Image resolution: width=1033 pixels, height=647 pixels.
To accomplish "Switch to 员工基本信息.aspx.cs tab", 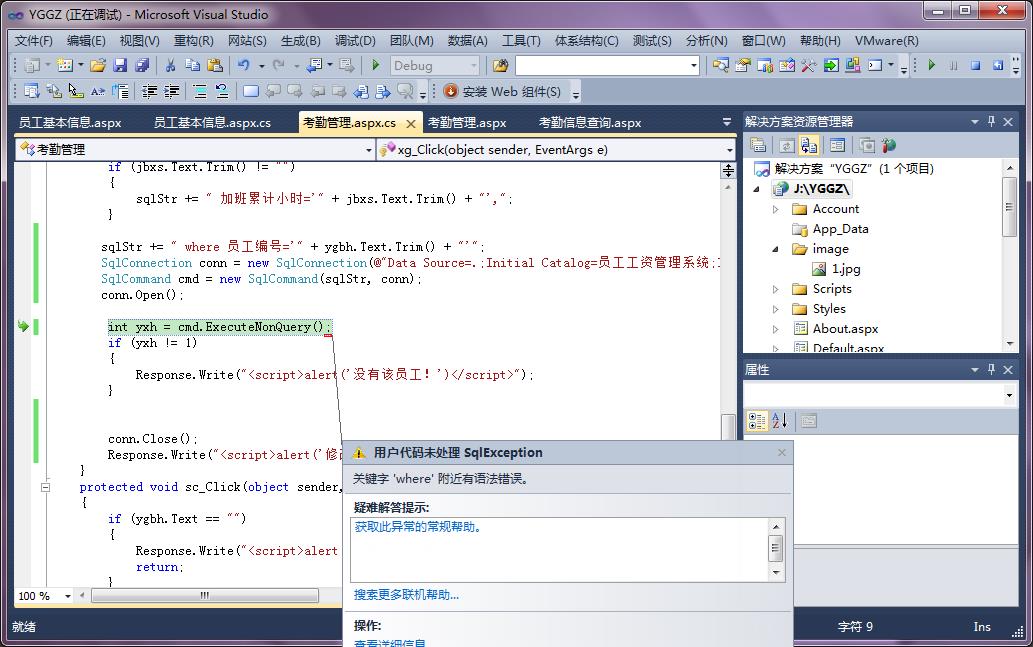I will pos(212,123).
